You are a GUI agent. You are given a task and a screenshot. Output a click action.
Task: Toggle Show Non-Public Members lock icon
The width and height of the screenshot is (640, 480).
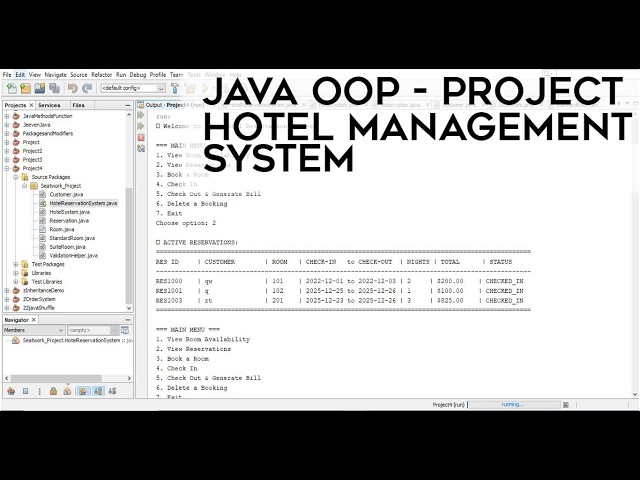click(x=53, y=391)
